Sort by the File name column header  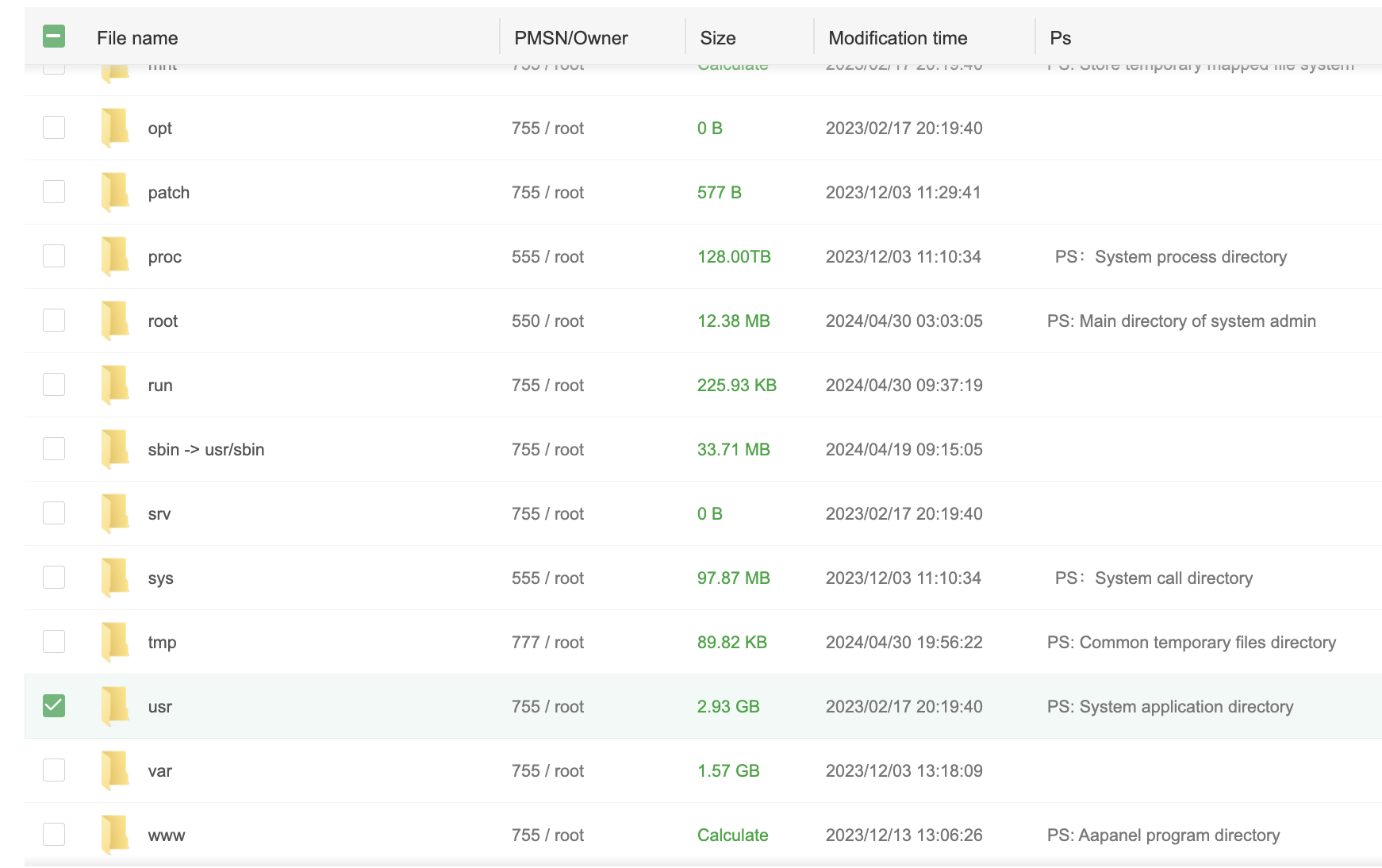(x=137, y=38)
